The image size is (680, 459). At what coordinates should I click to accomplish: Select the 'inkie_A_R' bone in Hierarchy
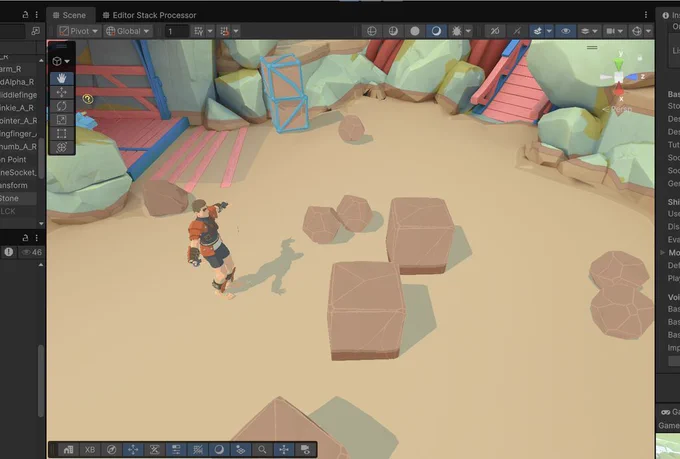click(x=18, y=108)
